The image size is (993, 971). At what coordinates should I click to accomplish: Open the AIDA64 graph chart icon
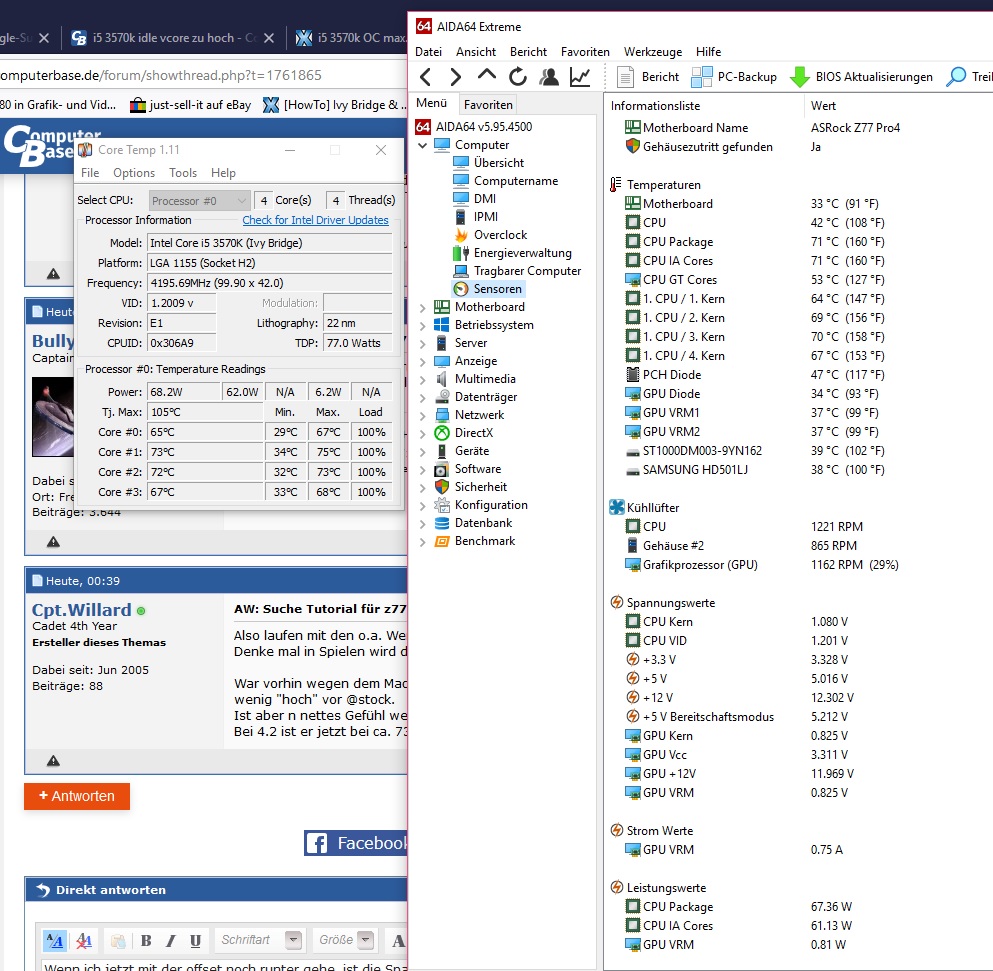click(x=579, y=77)
